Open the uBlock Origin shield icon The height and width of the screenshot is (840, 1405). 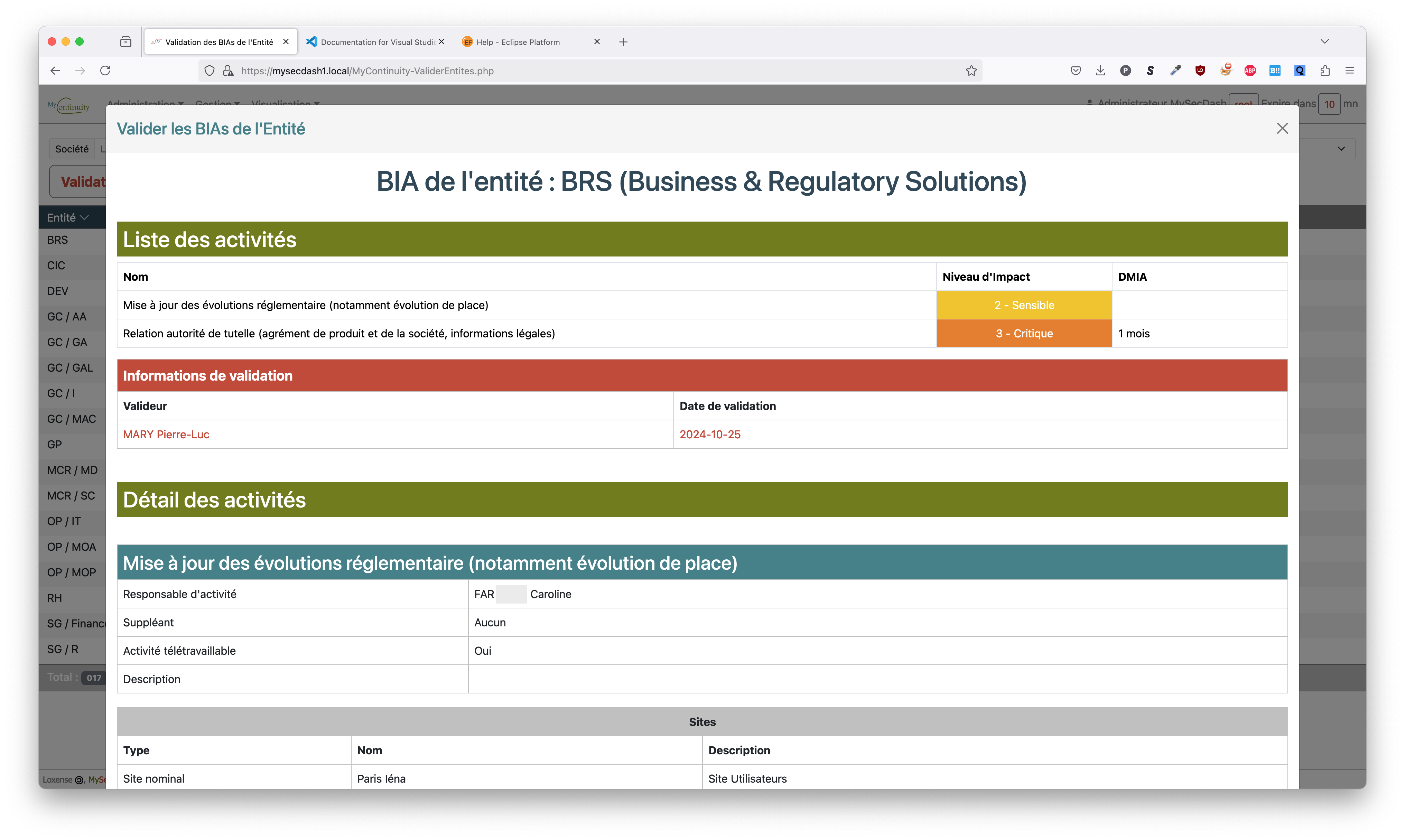point(1200,71)
